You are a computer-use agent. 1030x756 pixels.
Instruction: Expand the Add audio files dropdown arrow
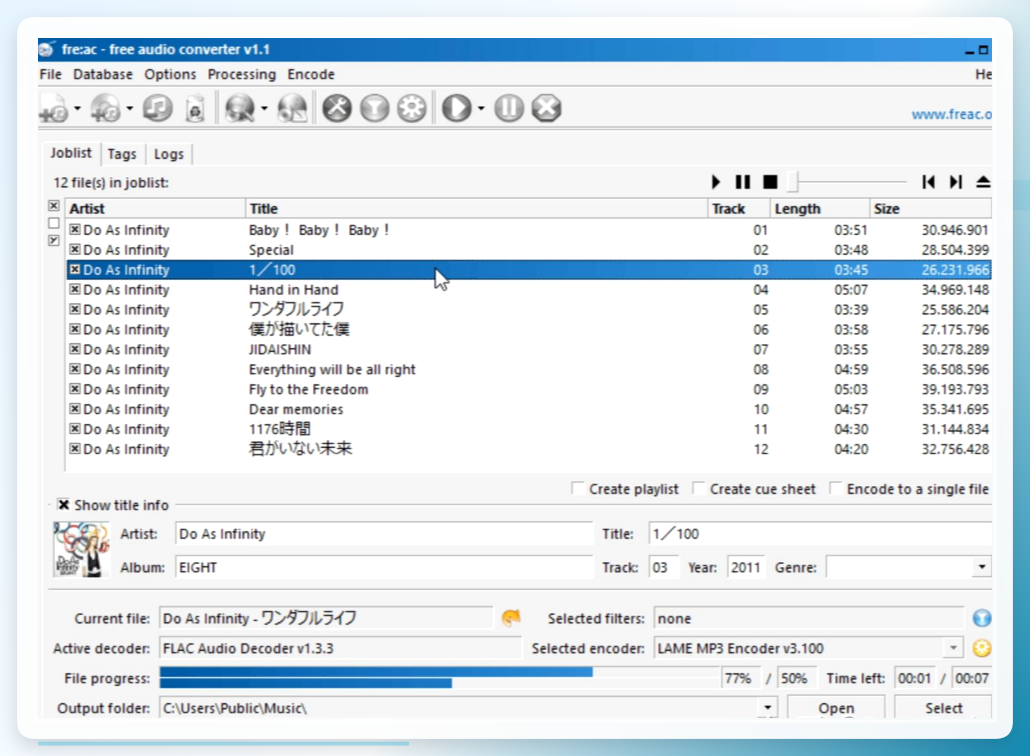click(77, 108)
